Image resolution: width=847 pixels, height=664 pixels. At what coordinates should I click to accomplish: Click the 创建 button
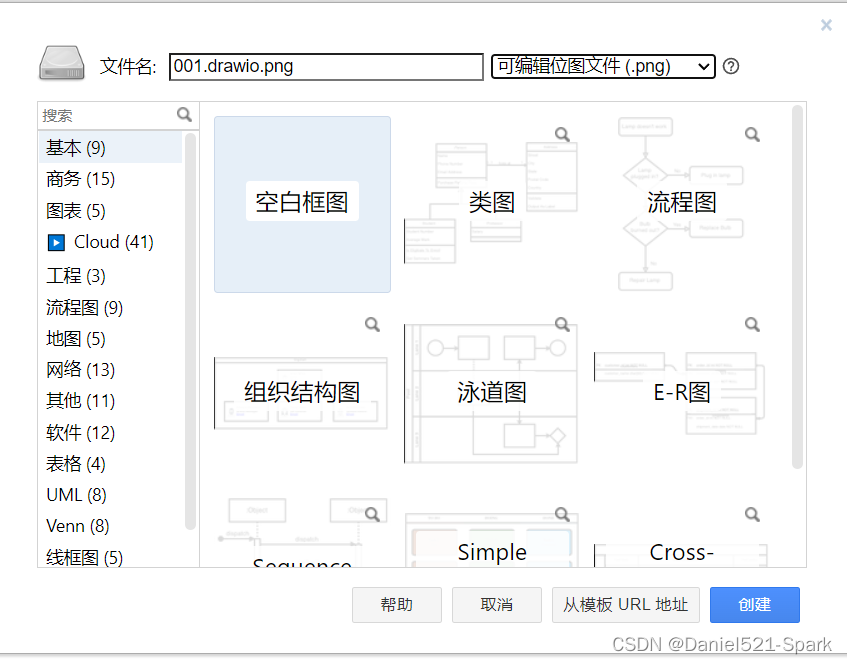pos(755,604)
